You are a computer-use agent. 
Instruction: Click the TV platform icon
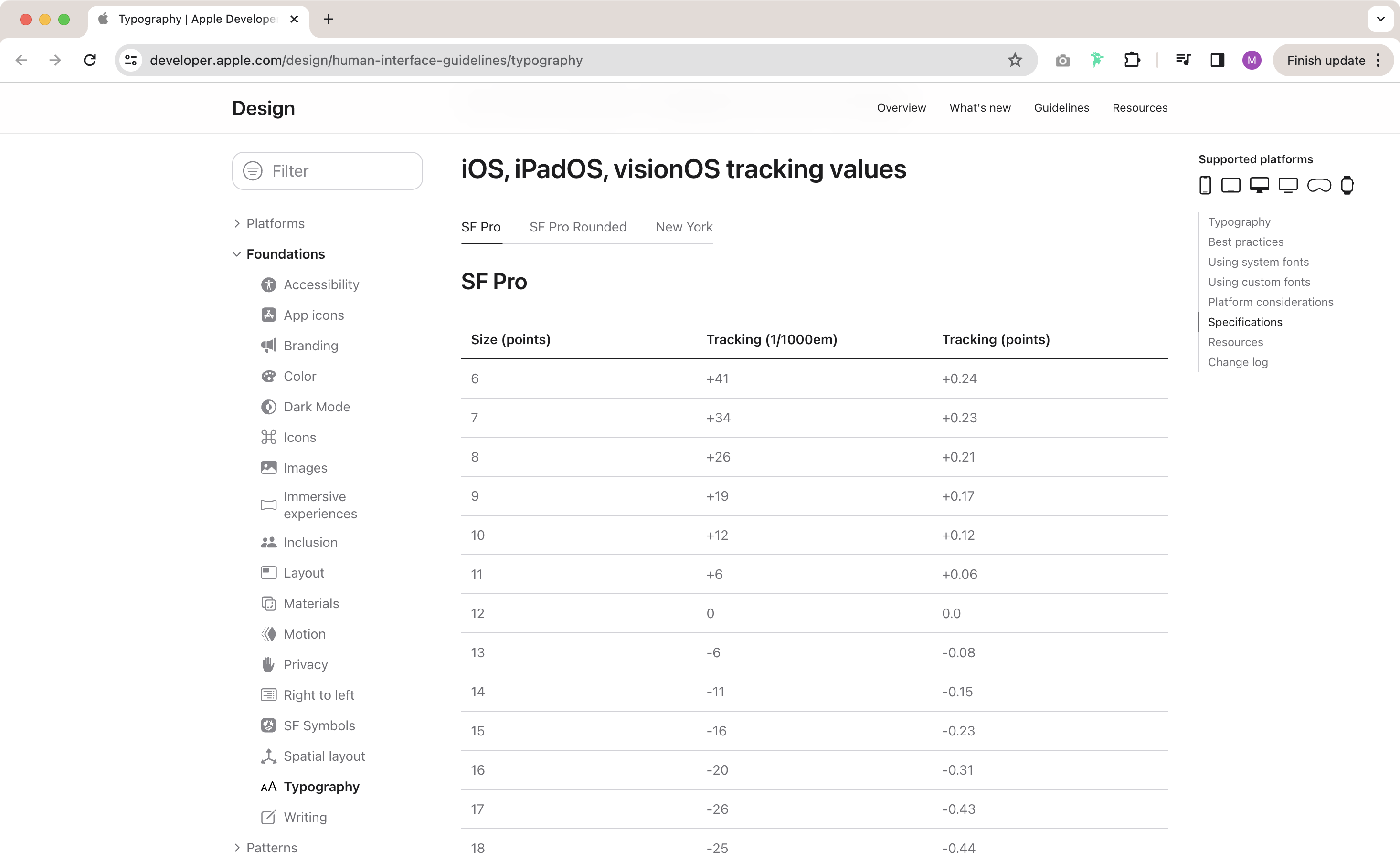[x=1288, y=186]
